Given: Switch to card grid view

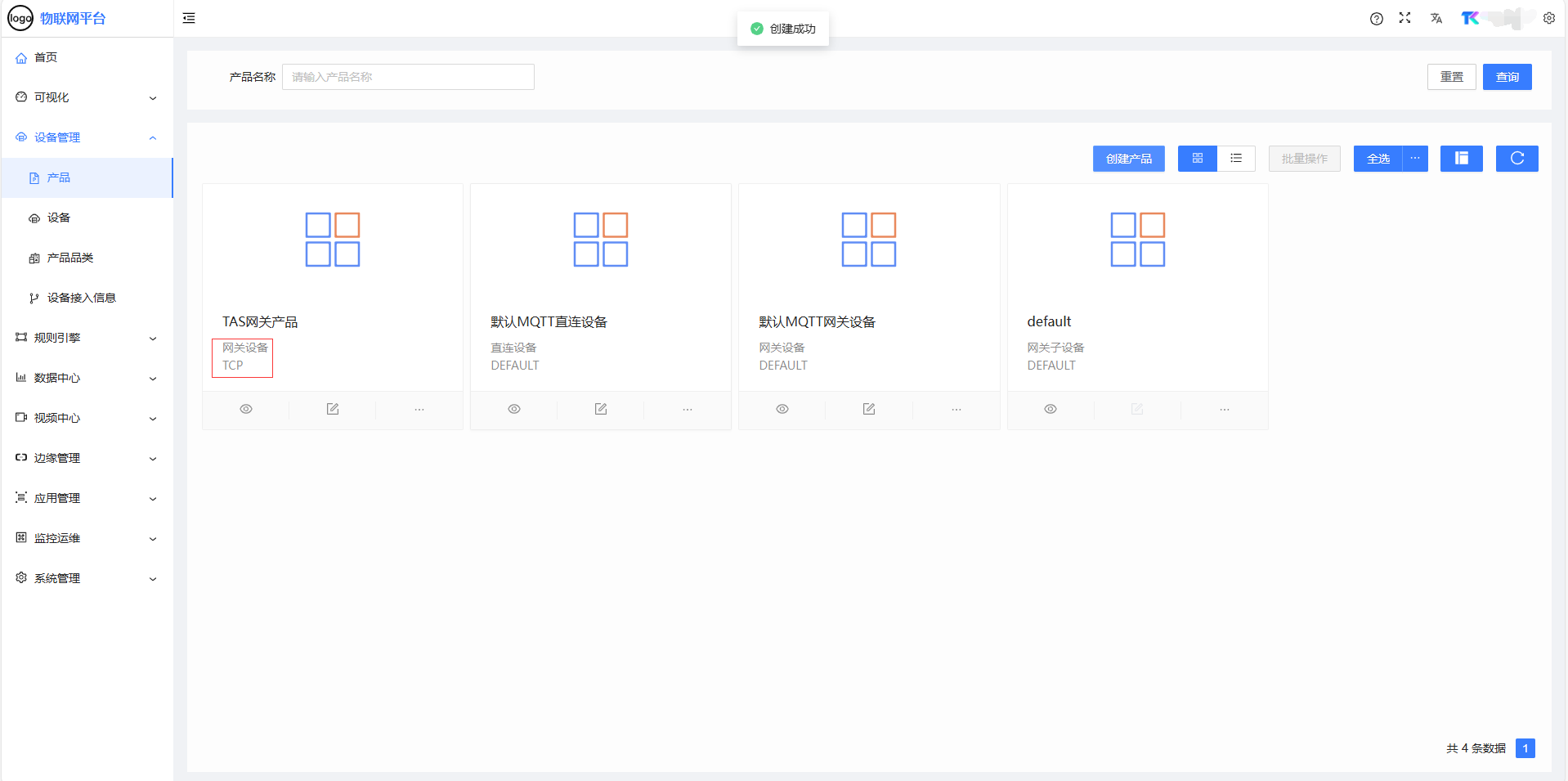Looking at the screenshot, I should [x=1198, y=159].
